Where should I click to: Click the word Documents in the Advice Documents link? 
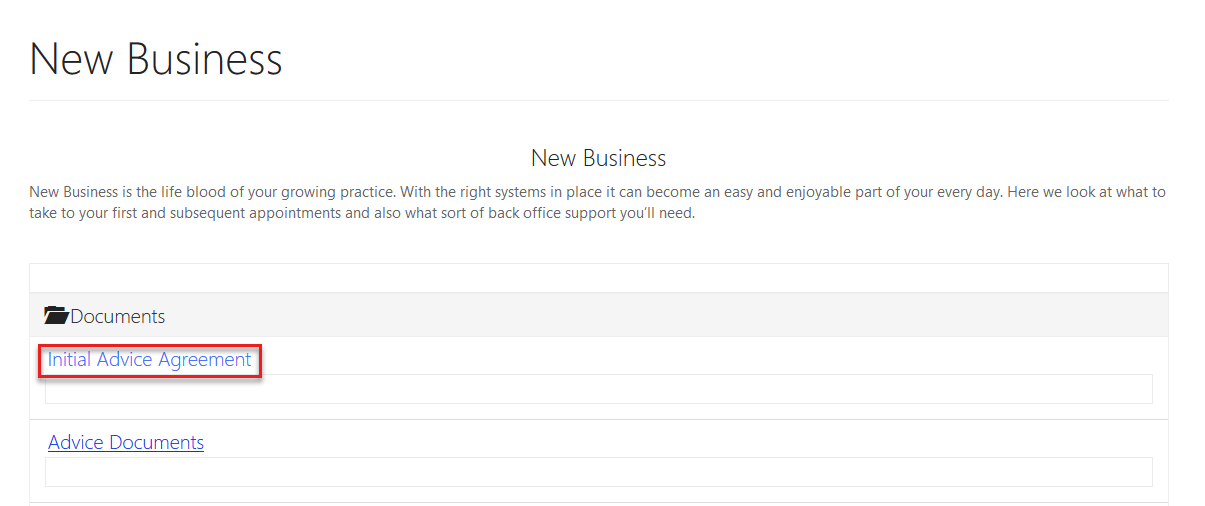pos(156,443)
